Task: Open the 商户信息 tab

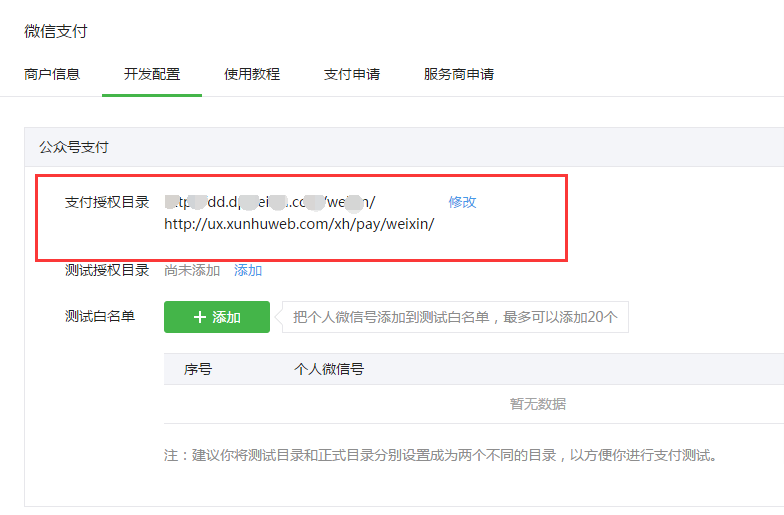Action: pyautogui.click(x=52, y=74)
